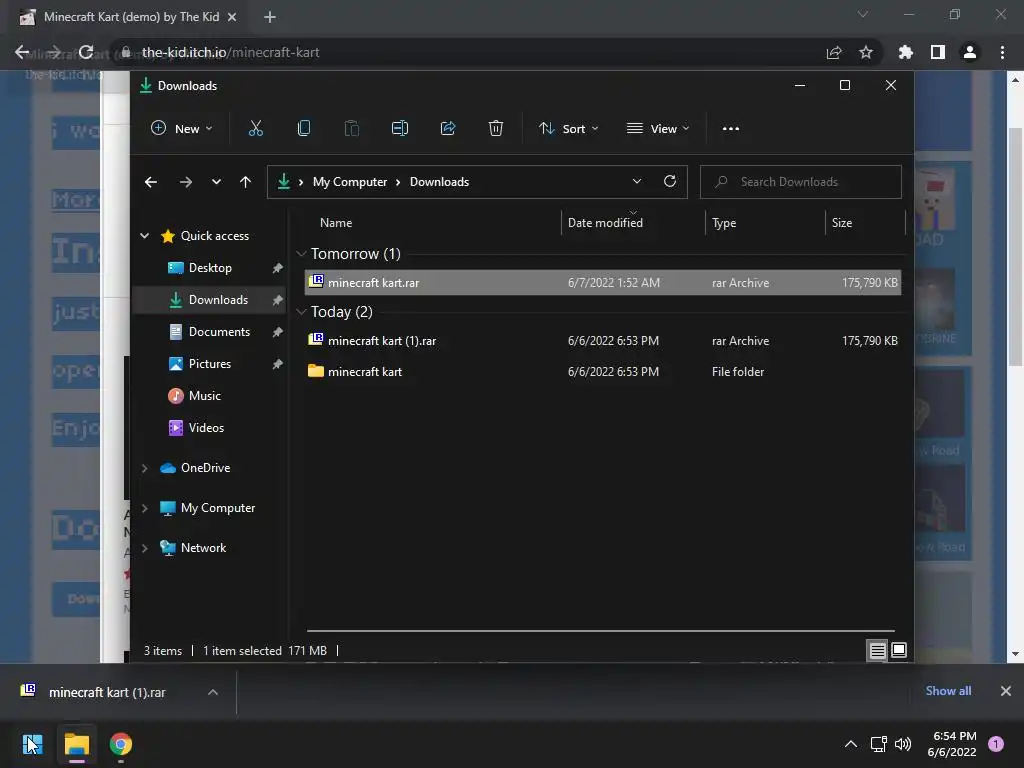This screenshot has height=768, width=1024.
Task: Click the Paste clipboard icon
Action: click(351, 129)
